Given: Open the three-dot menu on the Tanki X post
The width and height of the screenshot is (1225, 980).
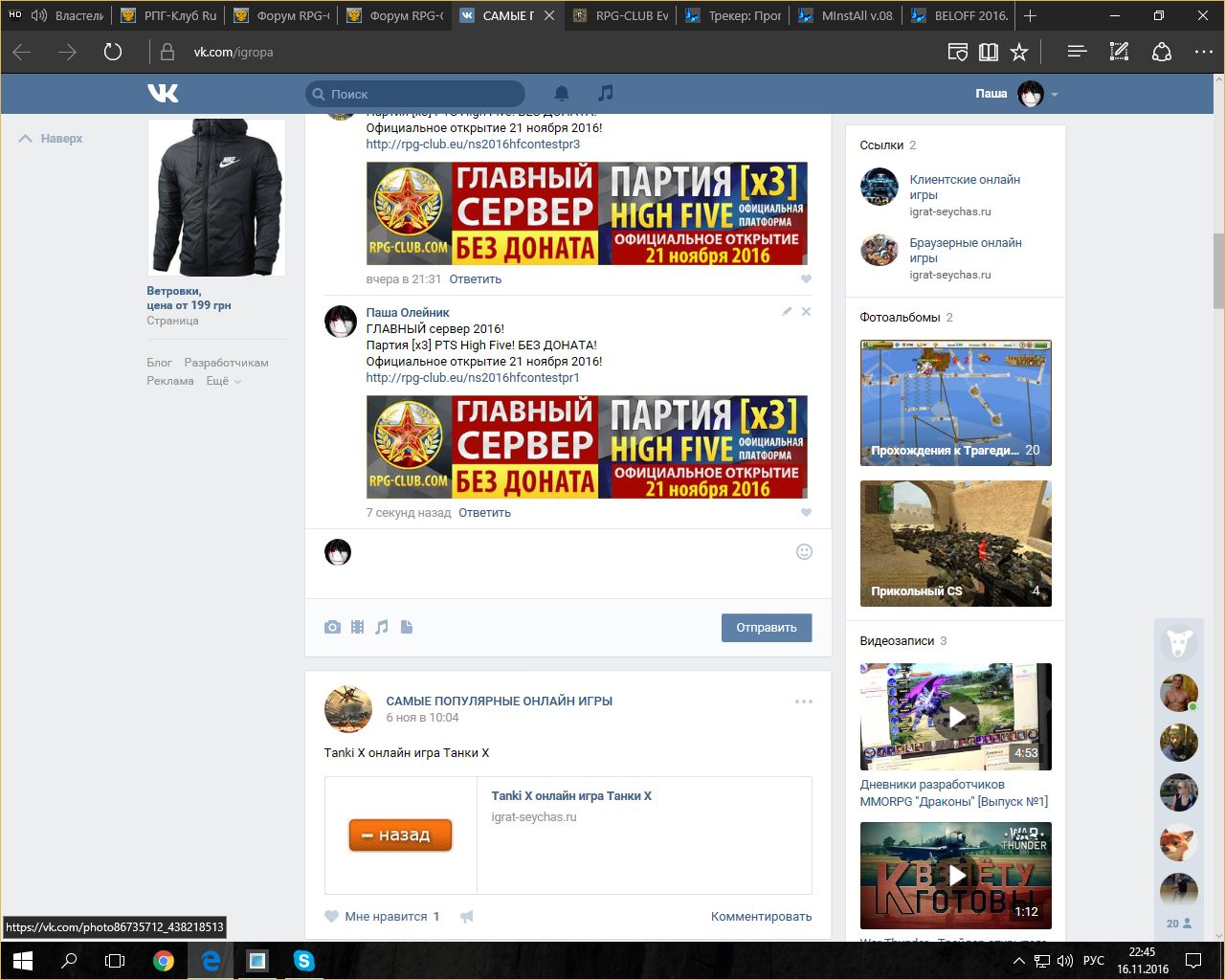Looking at the screenshot, I should click(804, 702).
